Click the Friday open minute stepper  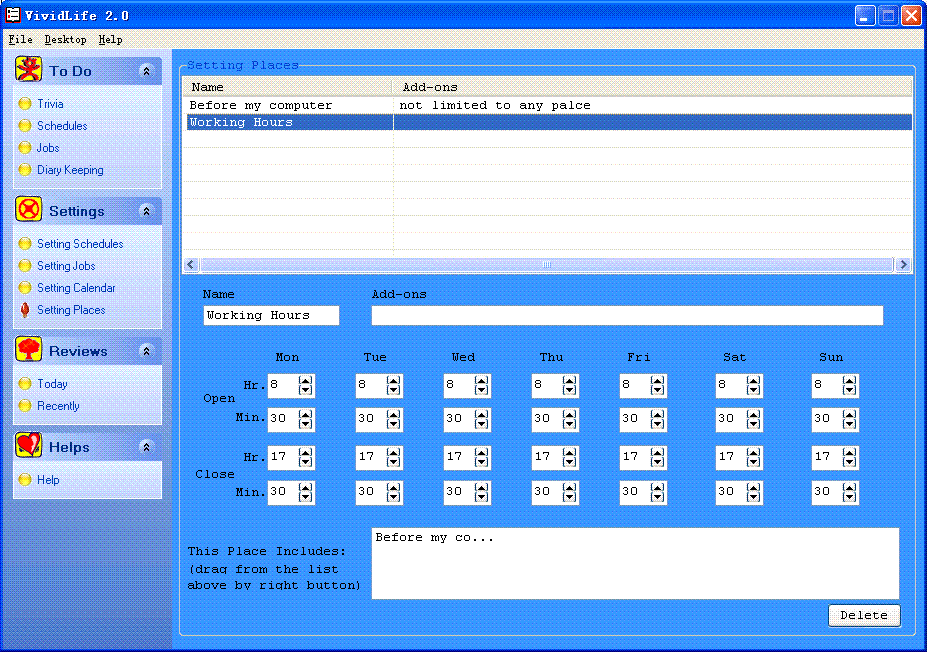[x=658, y=419]
